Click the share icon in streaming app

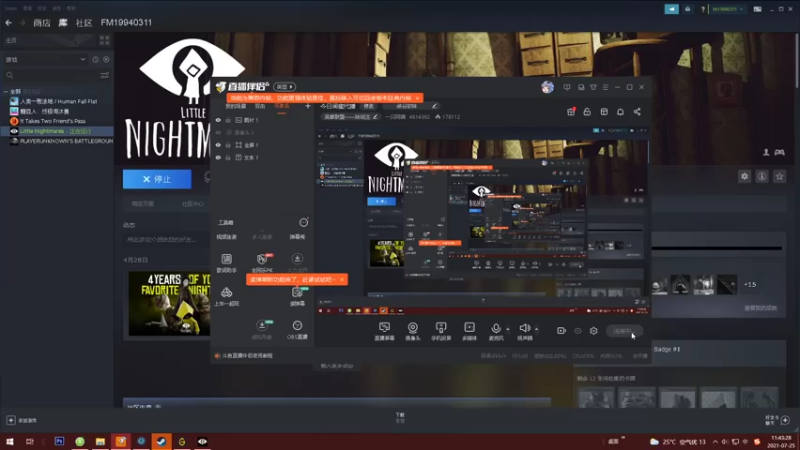coord(637,112)
